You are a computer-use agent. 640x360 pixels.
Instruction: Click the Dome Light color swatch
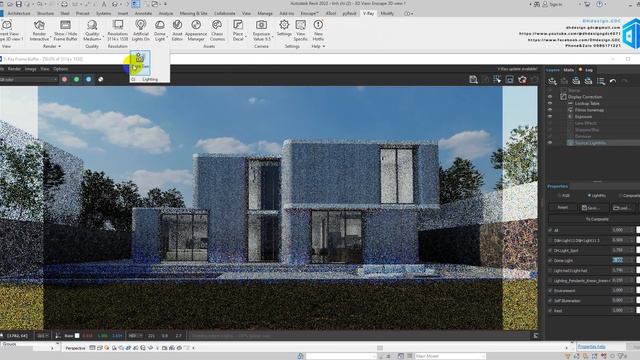pos(638,260)
